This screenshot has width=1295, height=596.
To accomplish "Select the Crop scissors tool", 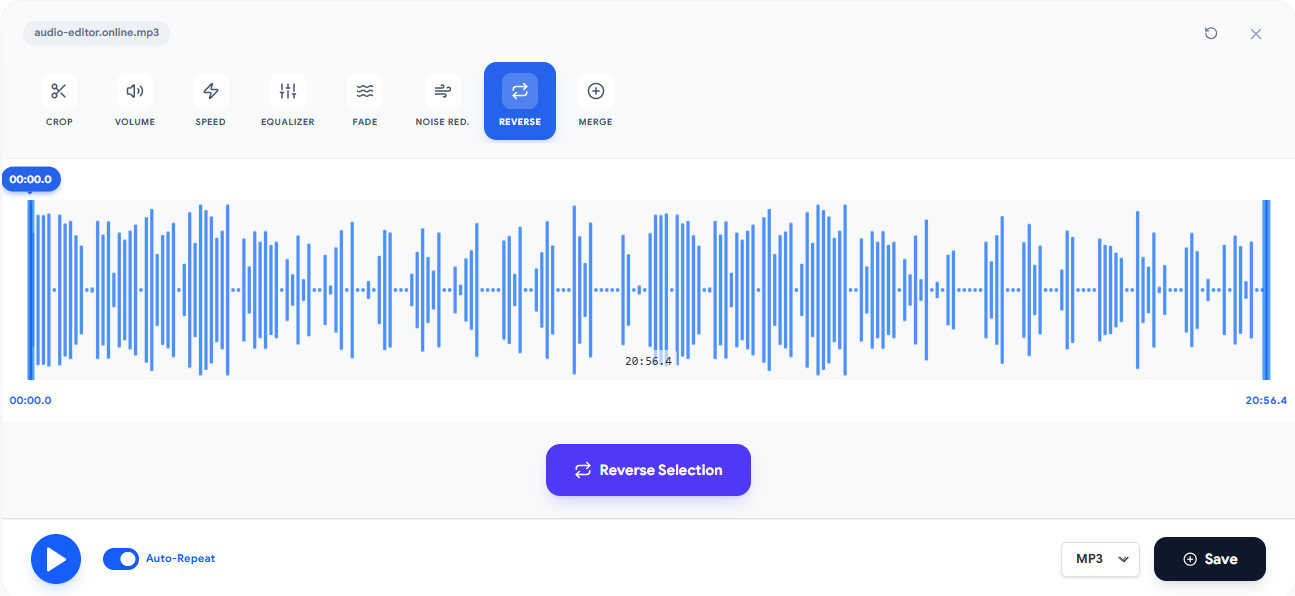I will point(59,101).
